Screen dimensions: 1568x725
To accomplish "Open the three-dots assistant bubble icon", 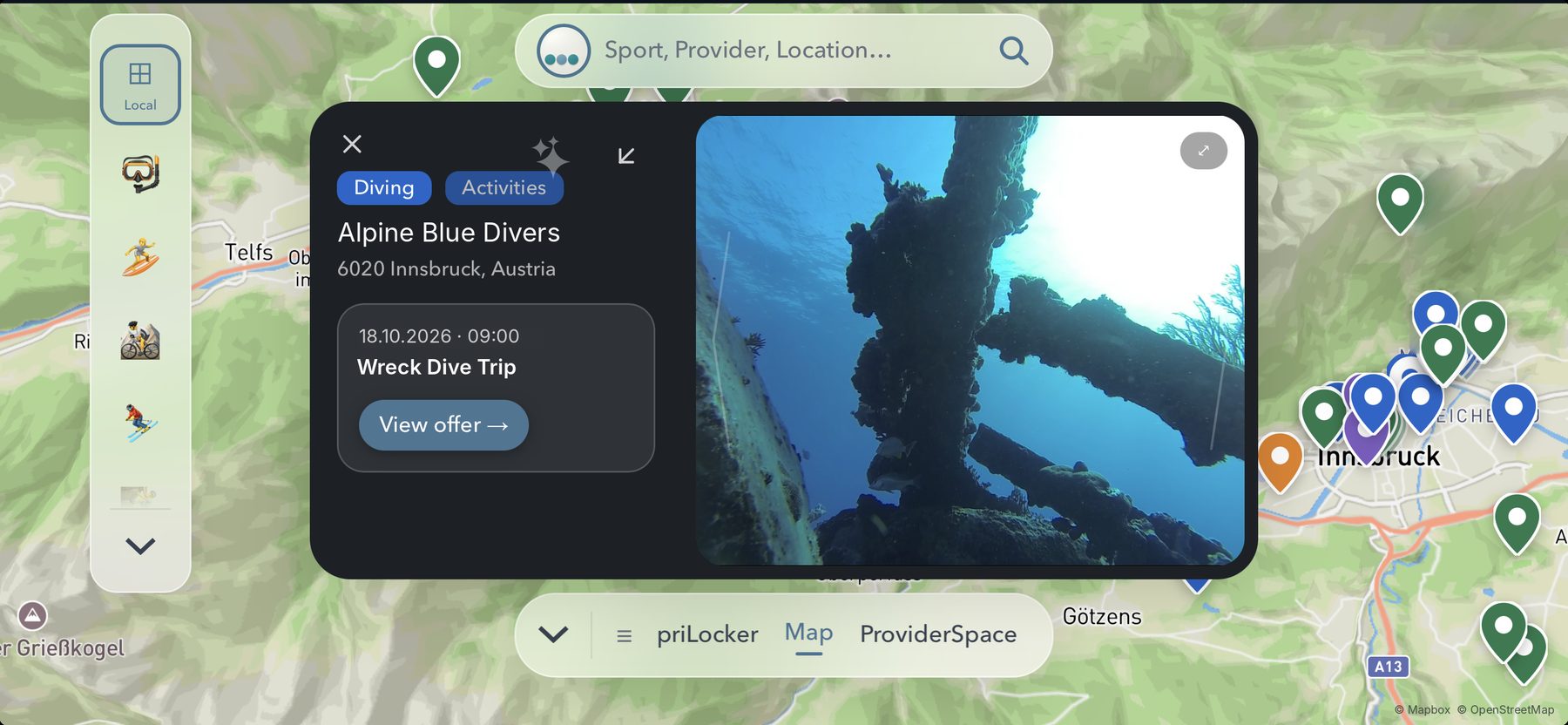I will pyautogui.click(x=563, y=51).
